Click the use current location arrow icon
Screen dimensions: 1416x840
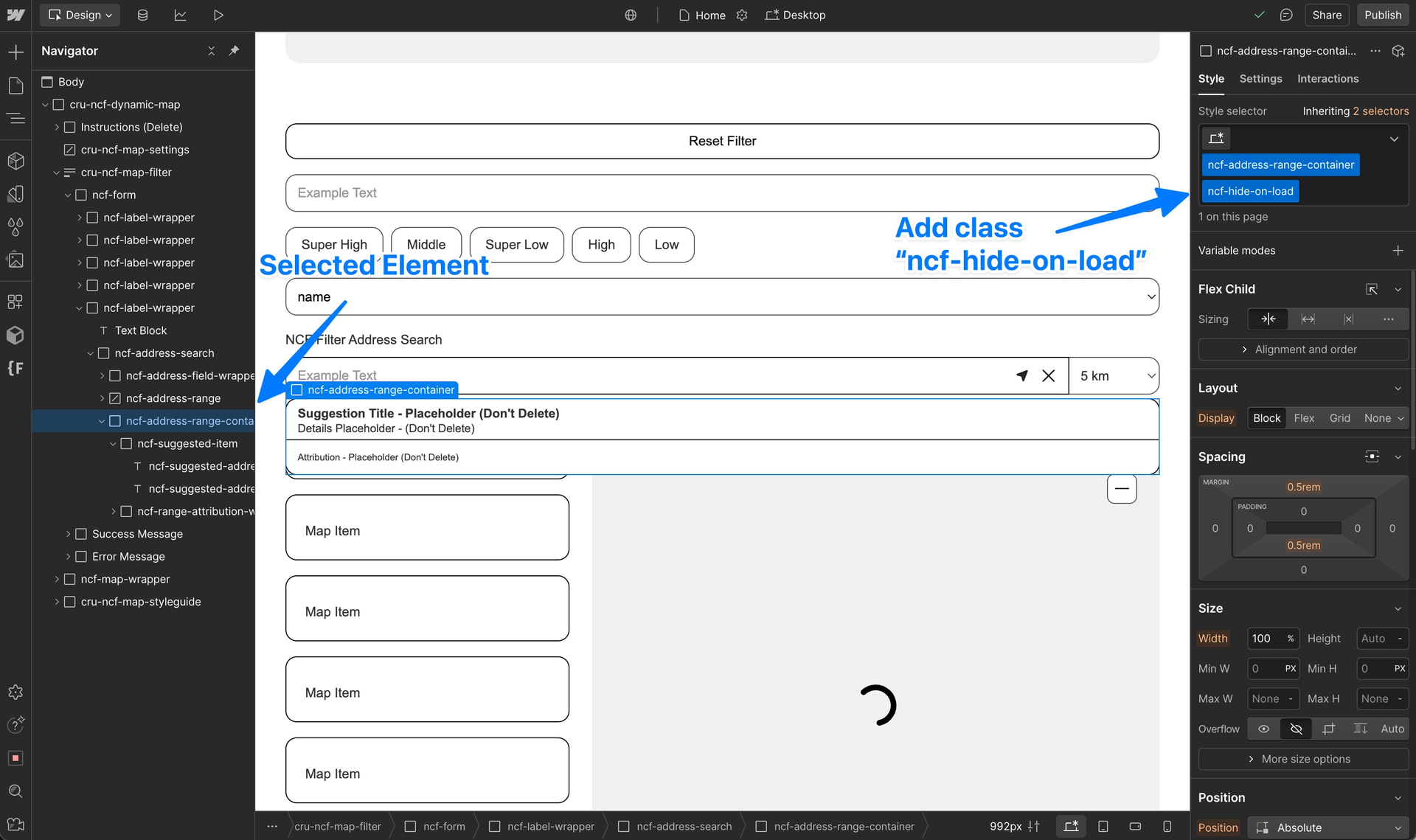[x=1022, y=375]
